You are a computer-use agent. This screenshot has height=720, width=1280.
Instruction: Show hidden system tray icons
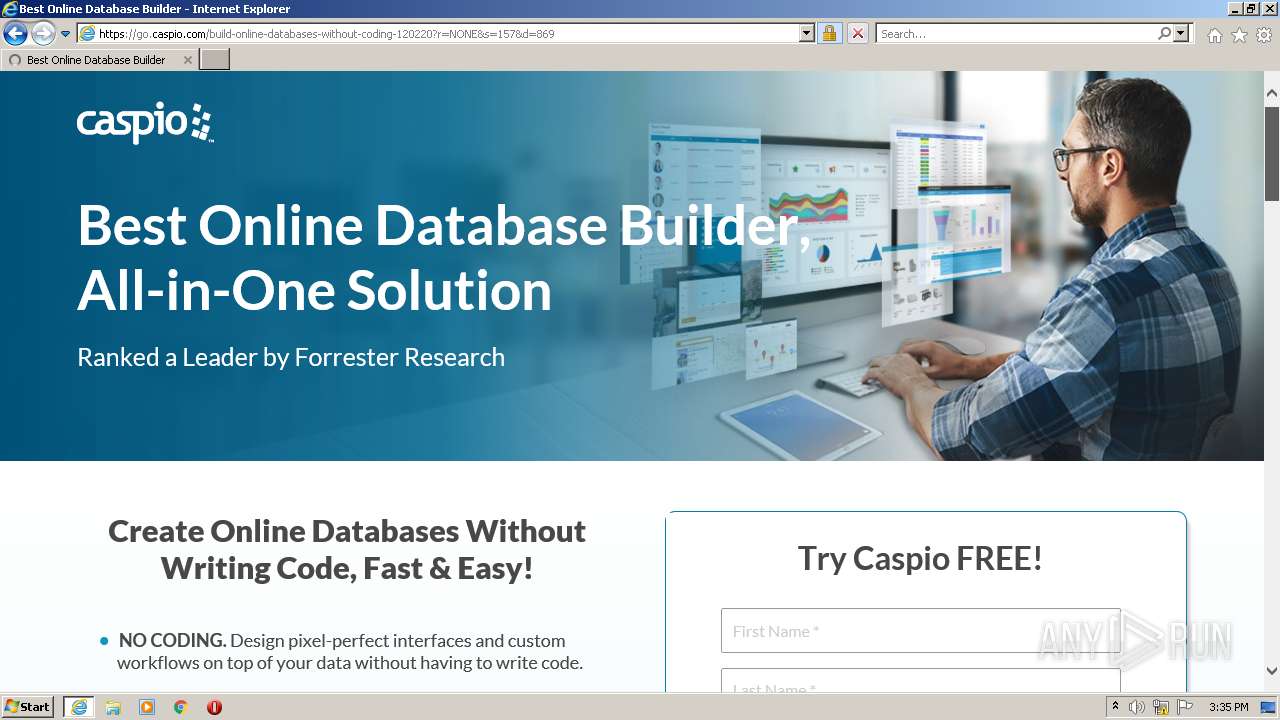click(1115, 707)
